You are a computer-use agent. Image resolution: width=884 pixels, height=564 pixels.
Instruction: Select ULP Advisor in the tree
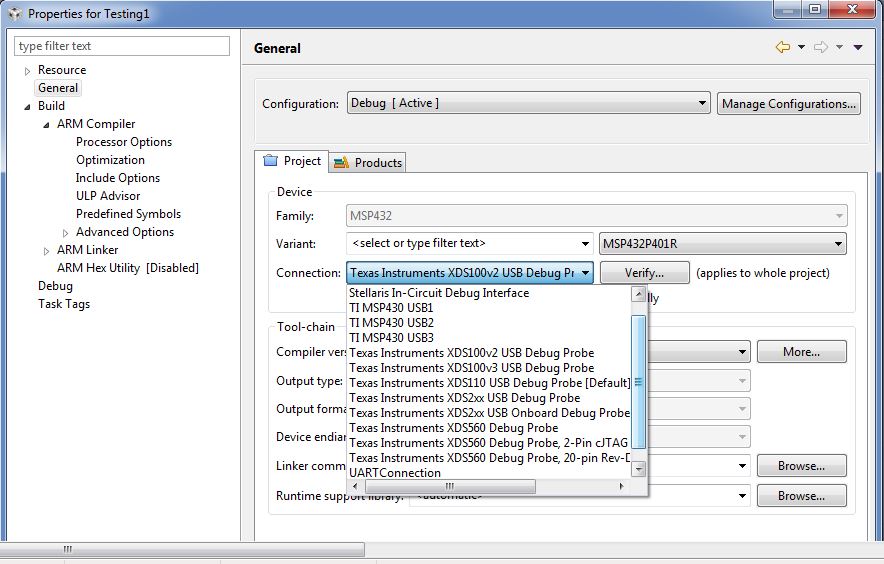click(x=108, y=196)
